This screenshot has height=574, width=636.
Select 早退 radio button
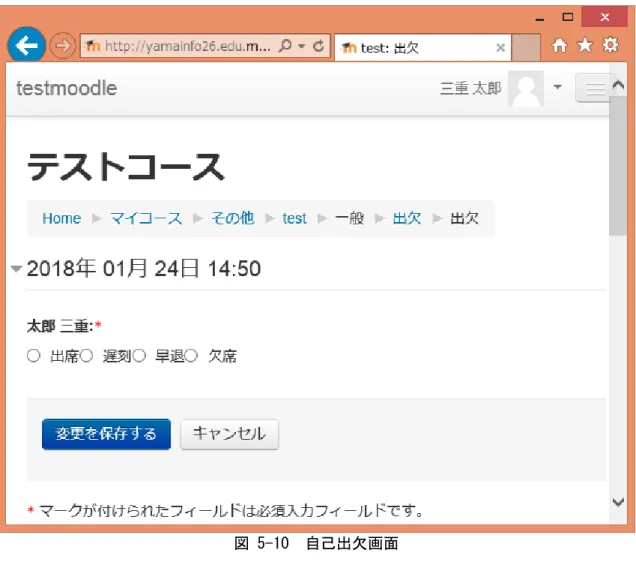[139, 356]
